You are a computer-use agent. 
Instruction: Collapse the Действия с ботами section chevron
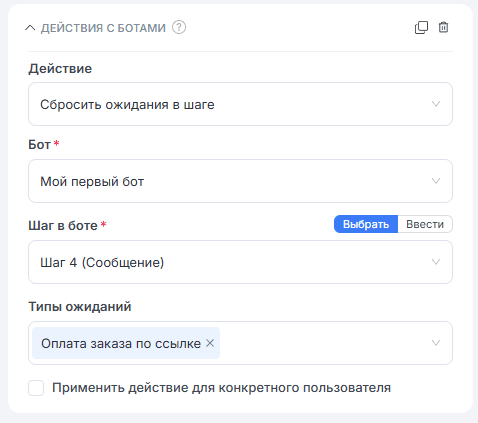30,28
